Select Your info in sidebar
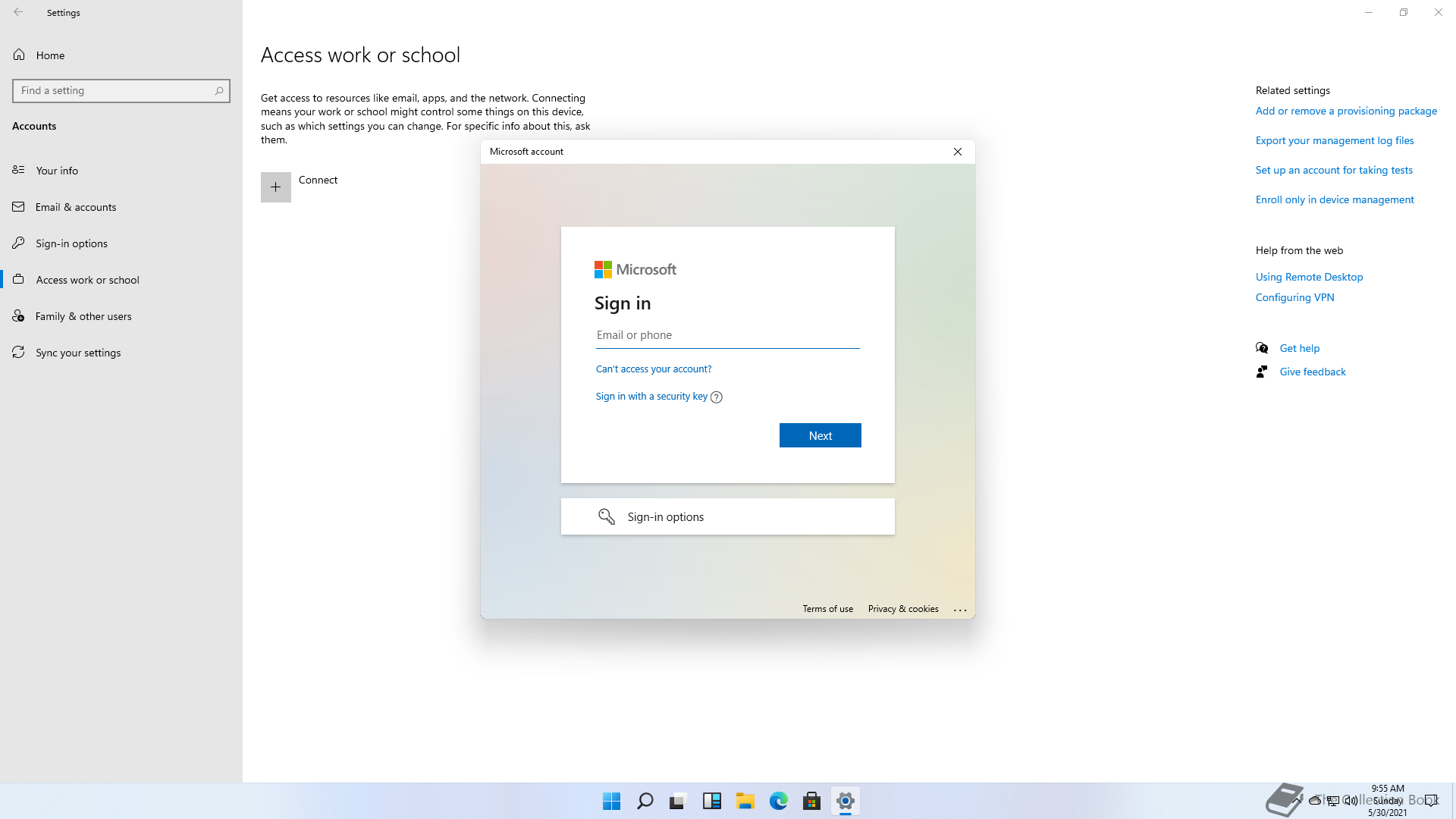This screenshot has width=1456, height=819. pyautogui.click(x=57, y=171)
